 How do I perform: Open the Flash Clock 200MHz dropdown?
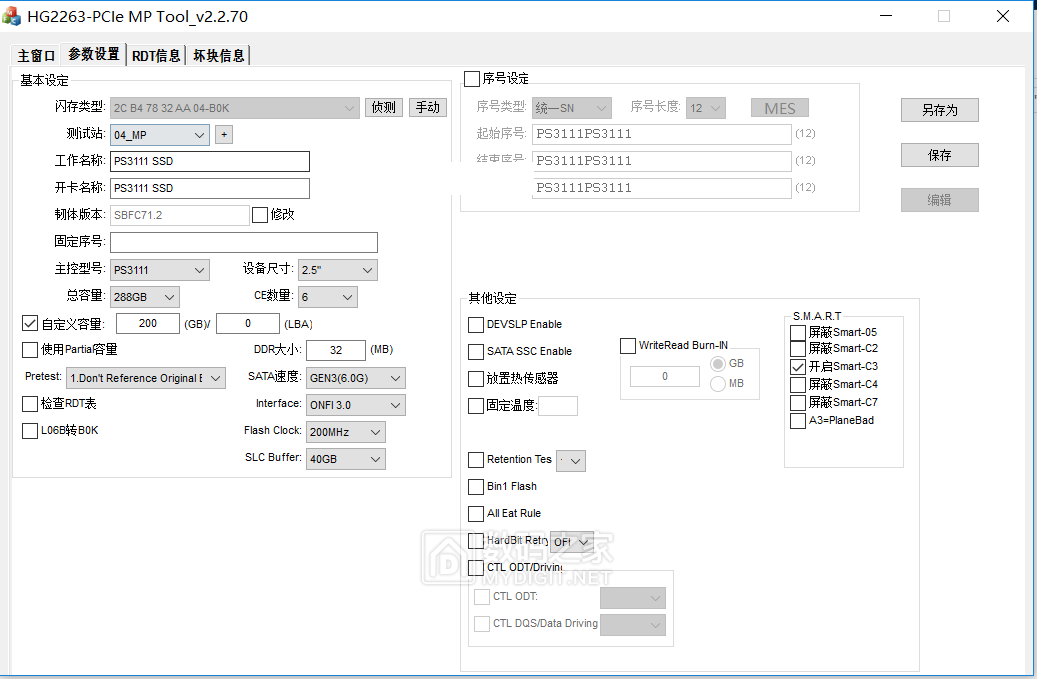coord(345,432)
